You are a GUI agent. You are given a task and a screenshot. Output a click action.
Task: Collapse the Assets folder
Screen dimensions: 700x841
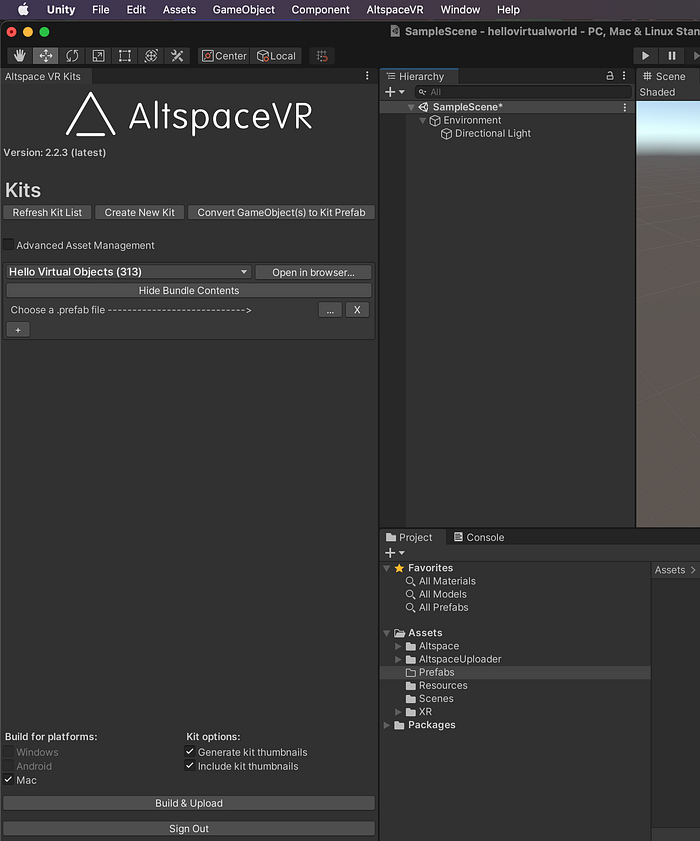[387, 633]
